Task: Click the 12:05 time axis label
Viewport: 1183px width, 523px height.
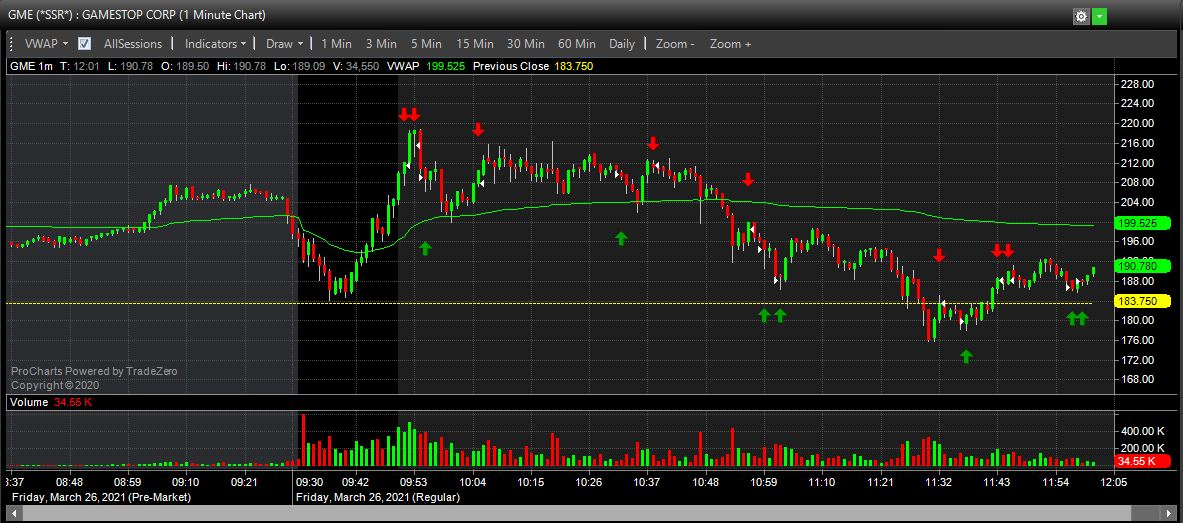Action: (x=1113, y=481)
